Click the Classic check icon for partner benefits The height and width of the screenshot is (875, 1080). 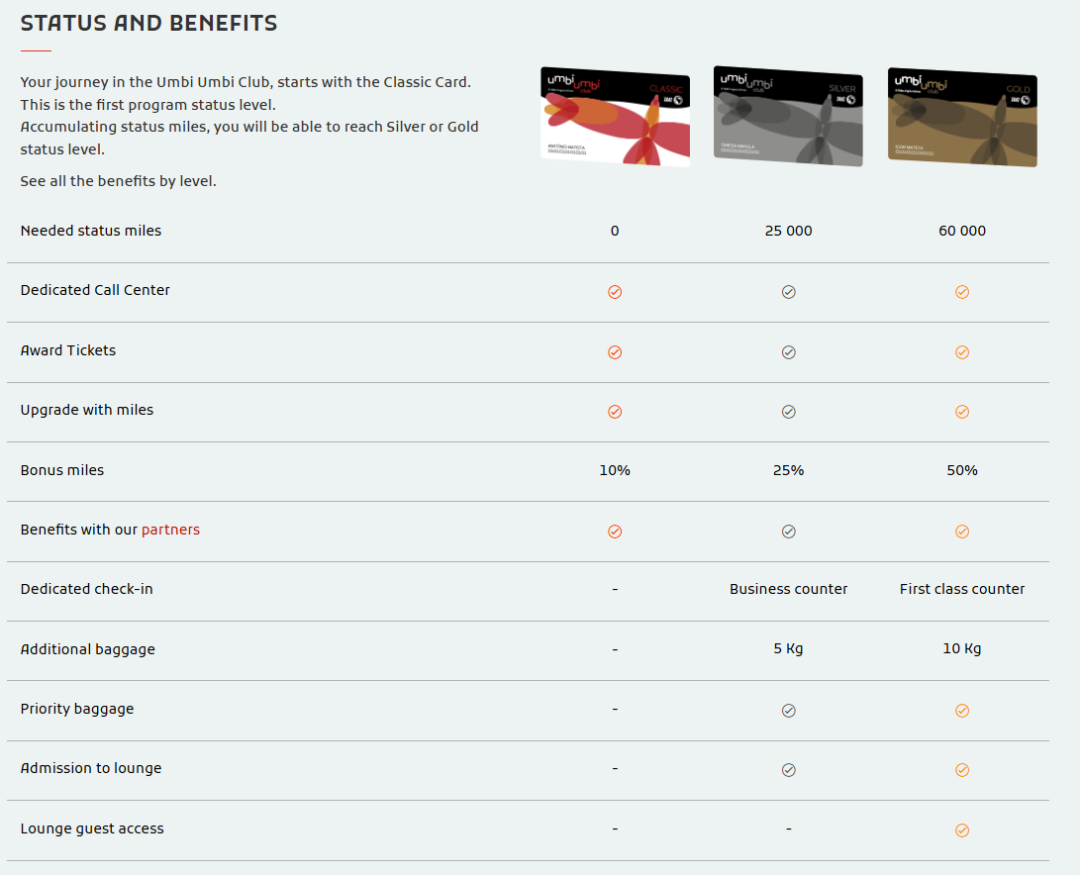coord(614,531)
